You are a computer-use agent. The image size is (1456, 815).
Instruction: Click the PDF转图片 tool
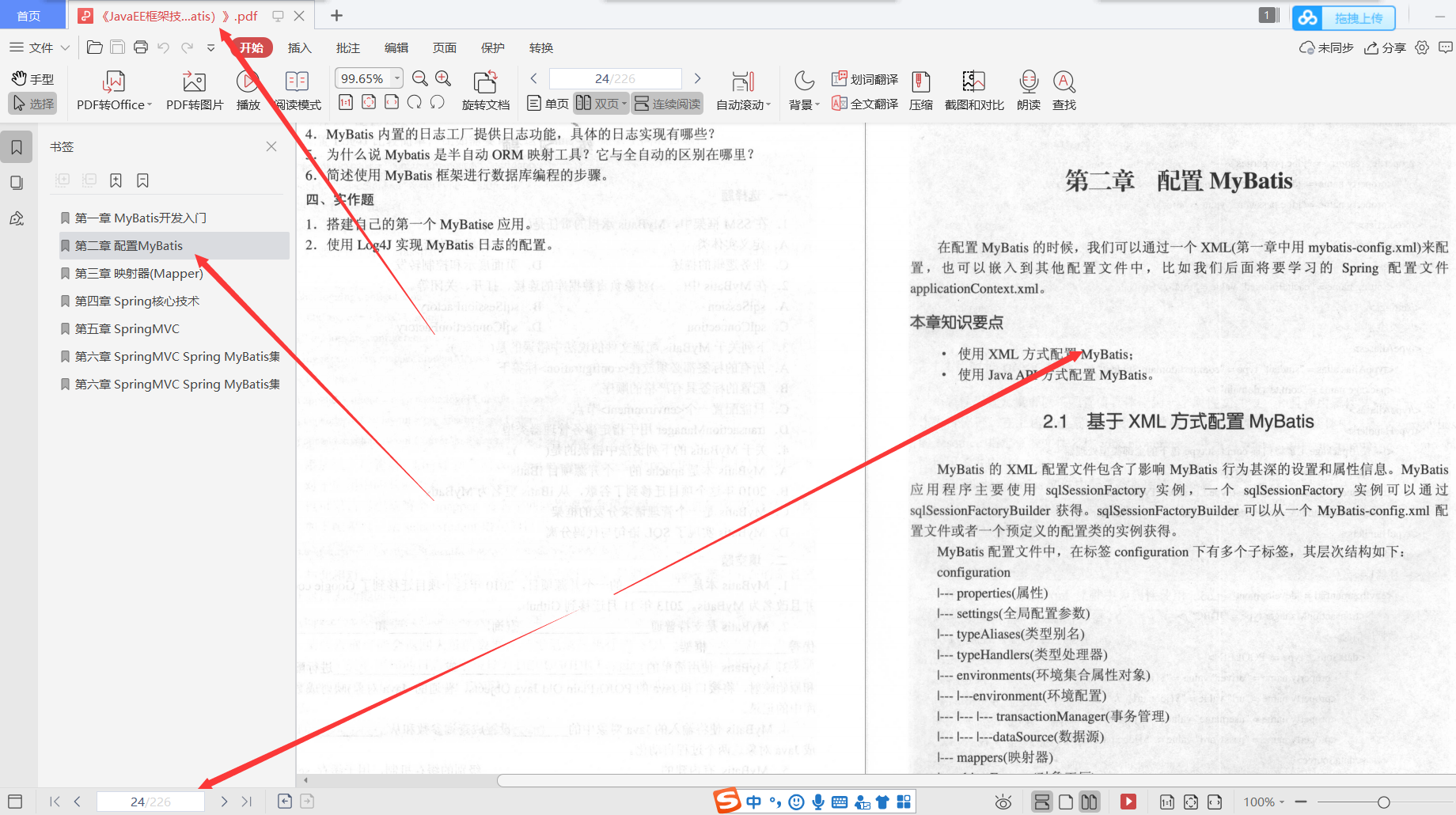(x=195, y=90)
